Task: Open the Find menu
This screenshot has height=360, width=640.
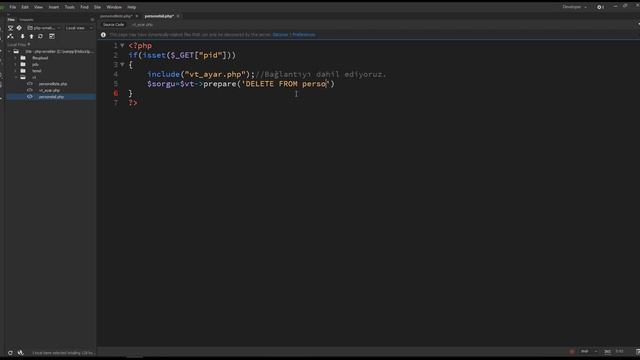Action: [84, 7]
